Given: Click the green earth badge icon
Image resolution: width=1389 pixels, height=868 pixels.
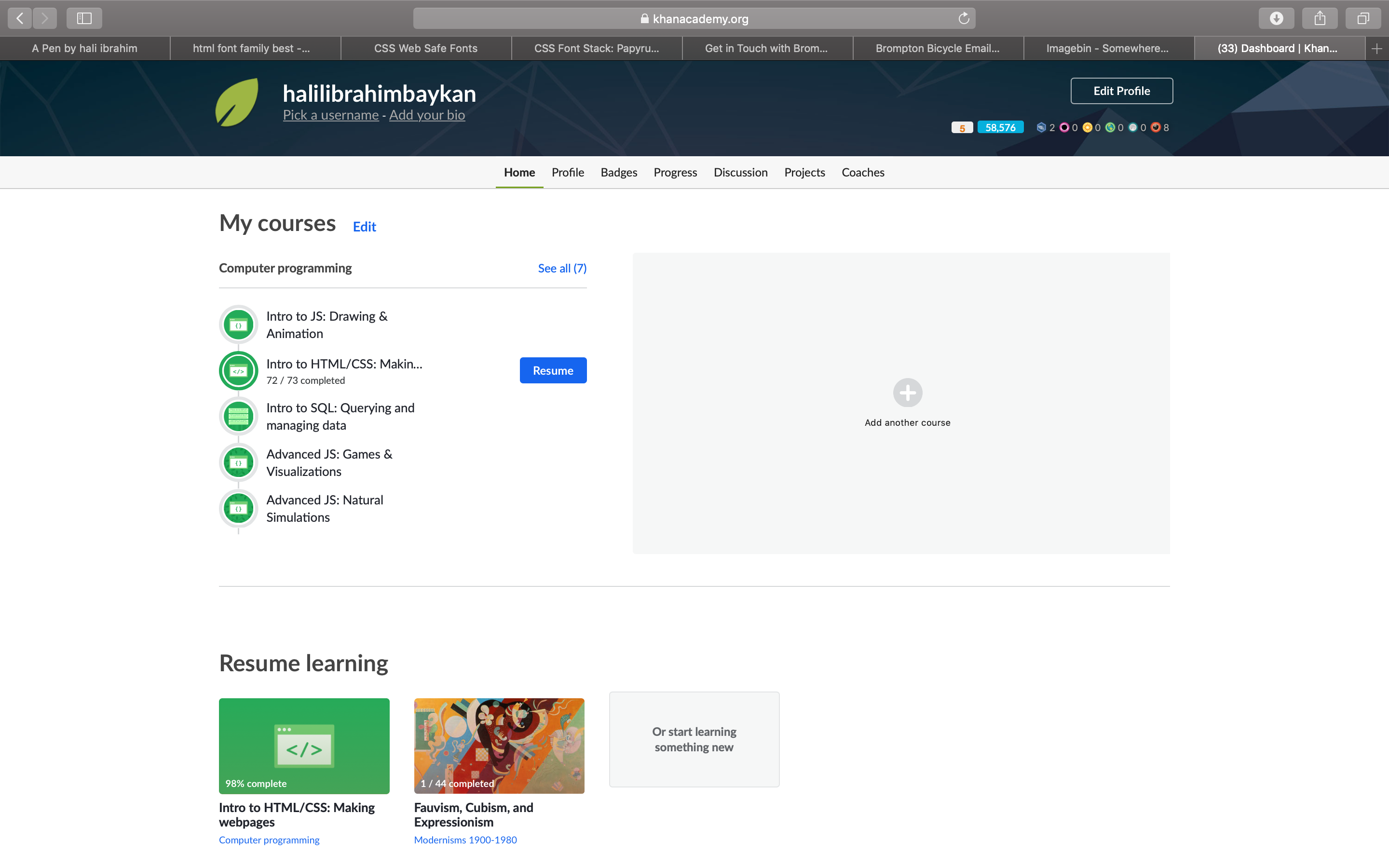Looking at the screenshot, I should [x=1110, y=127].
